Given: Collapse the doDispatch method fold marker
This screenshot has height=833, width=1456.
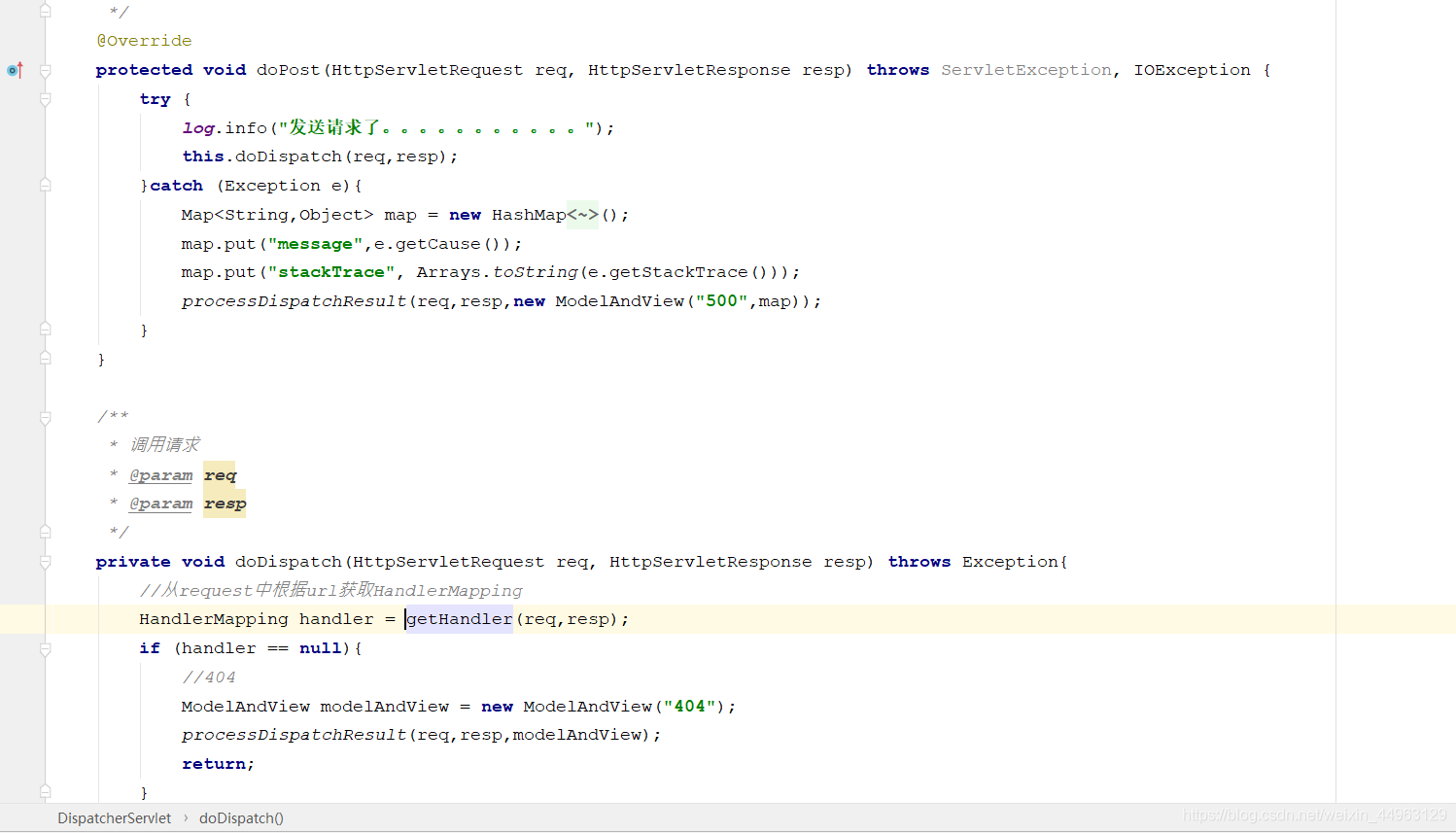Looking at the screenshot, I should [45, 562].
